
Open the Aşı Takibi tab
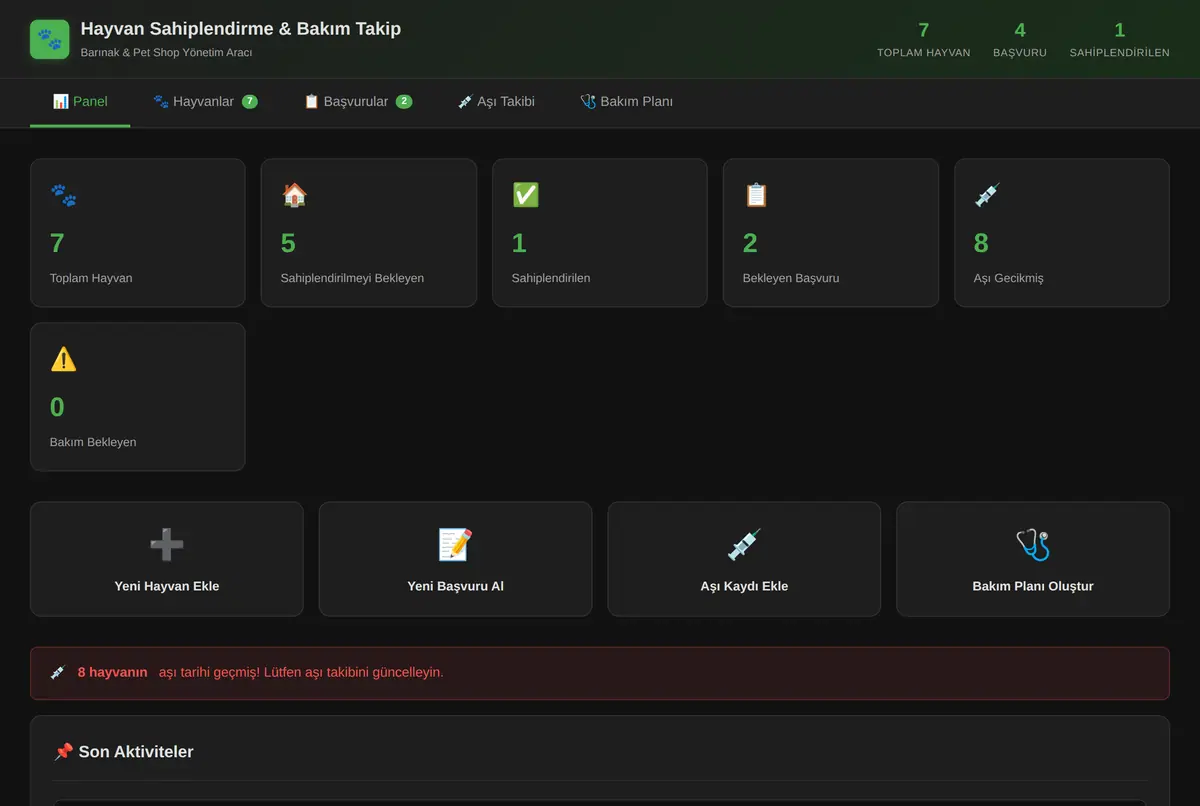[x=496, y=102]
